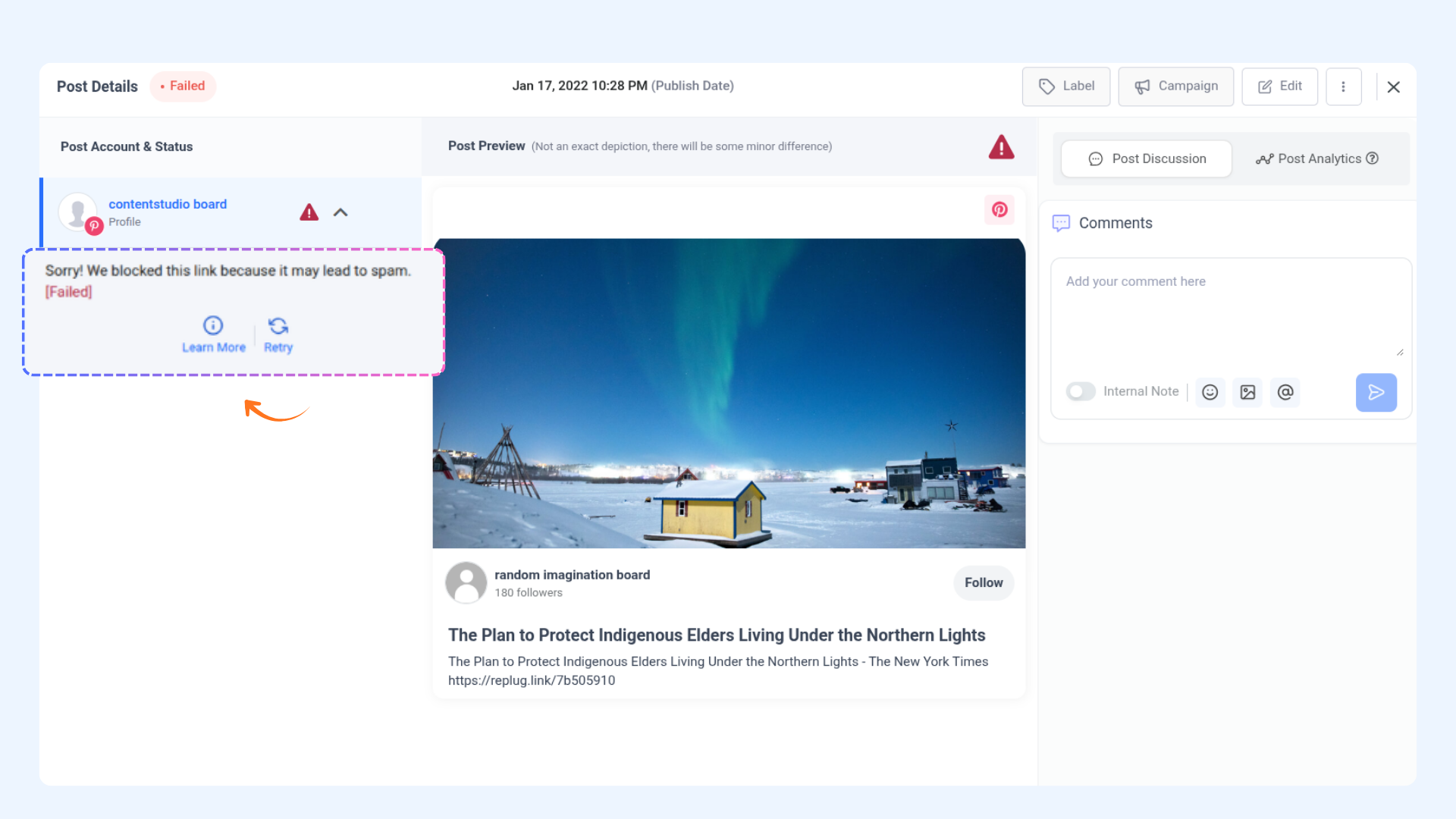The image size is (1456, 819).
Task: Click warning icon beside contentstudio board
Action: (309, 212)
